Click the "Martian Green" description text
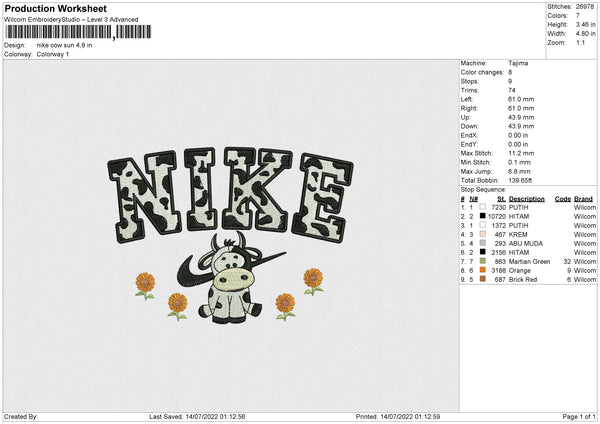Viewport: 600px width, 424px height. pyautogui.click(x=530, y=261)
